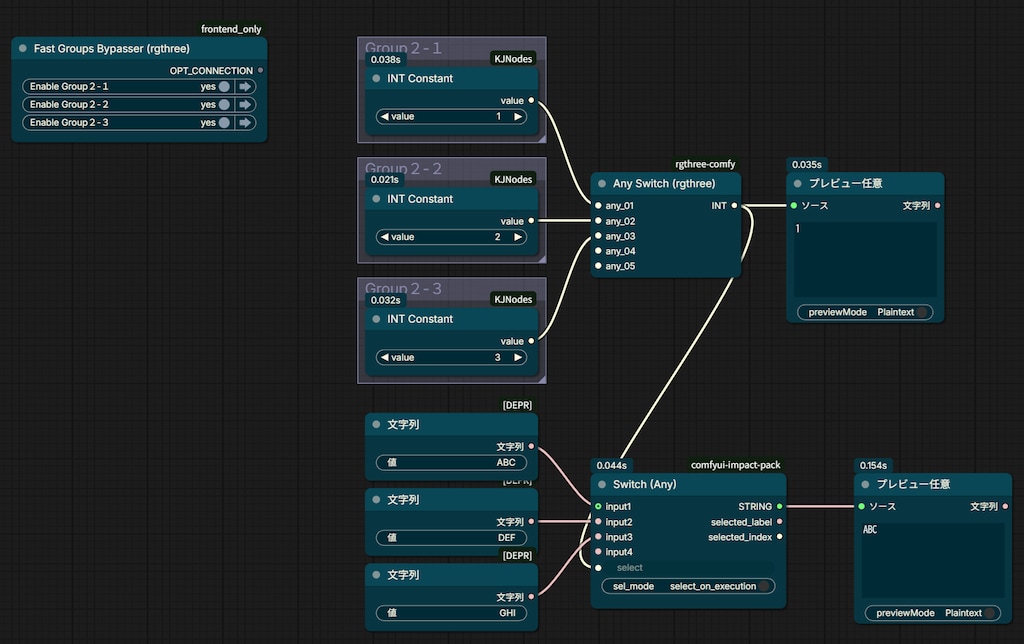Click the value field showing ABC
The width and height of the screenshot is (1024, 644).
click(x=451, y=462)
